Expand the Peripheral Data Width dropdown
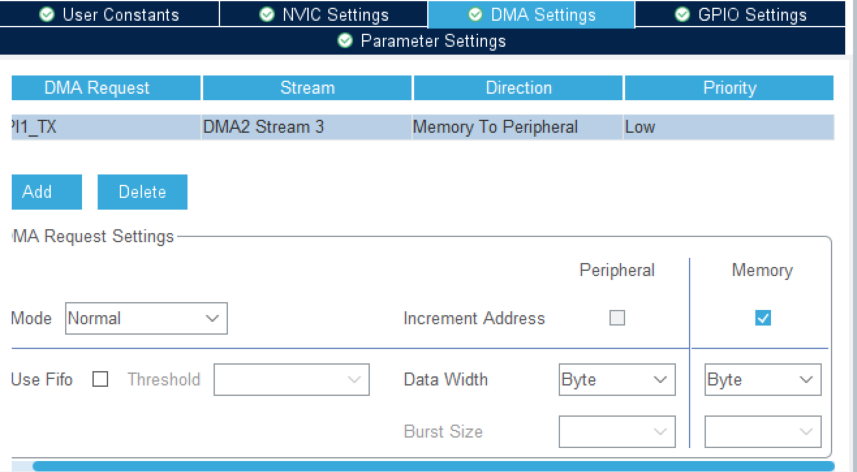Image resolution: width=857 pixels, height=472 pixels. click(615, 380)
